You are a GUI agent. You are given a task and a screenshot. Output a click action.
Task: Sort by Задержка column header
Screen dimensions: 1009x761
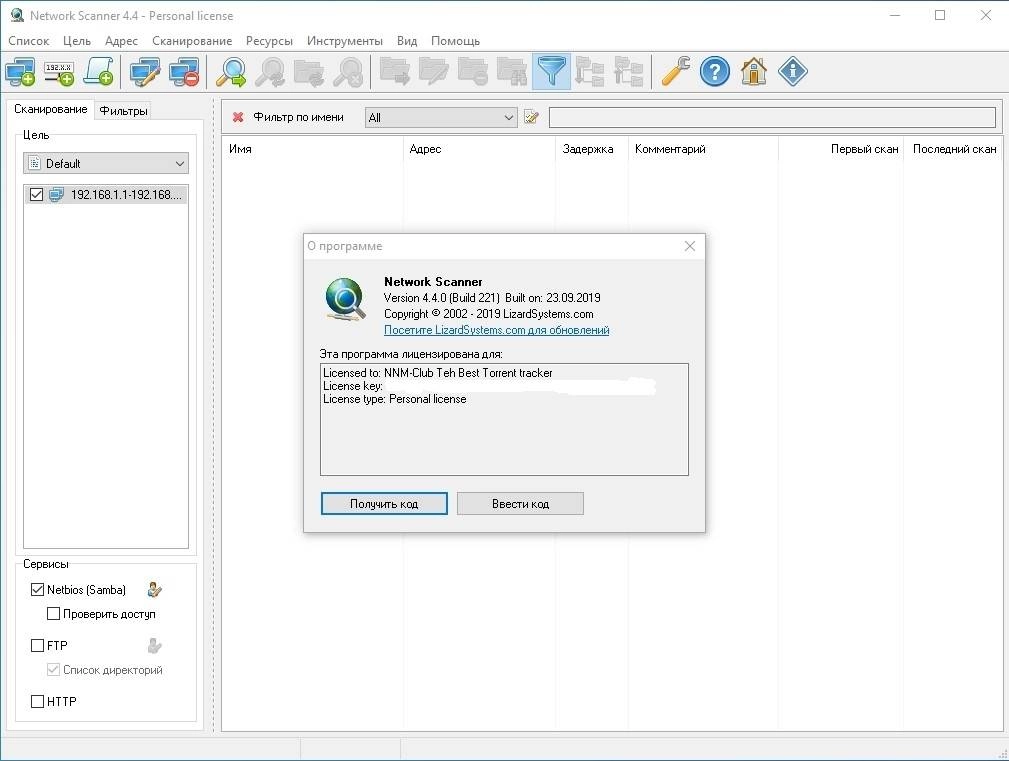click(x=591, y=149)
